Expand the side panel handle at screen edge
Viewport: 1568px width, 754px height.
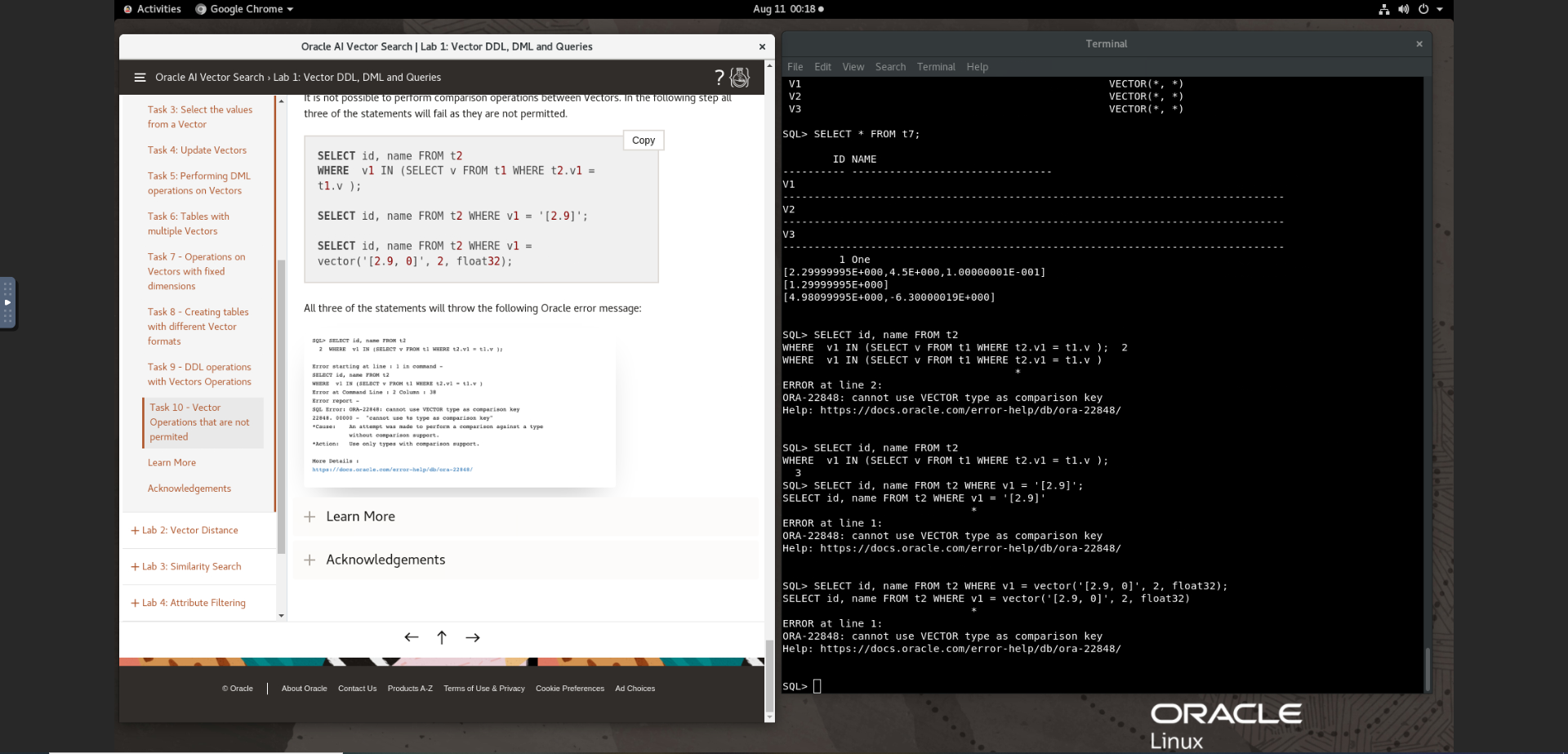tap(8, 302)
